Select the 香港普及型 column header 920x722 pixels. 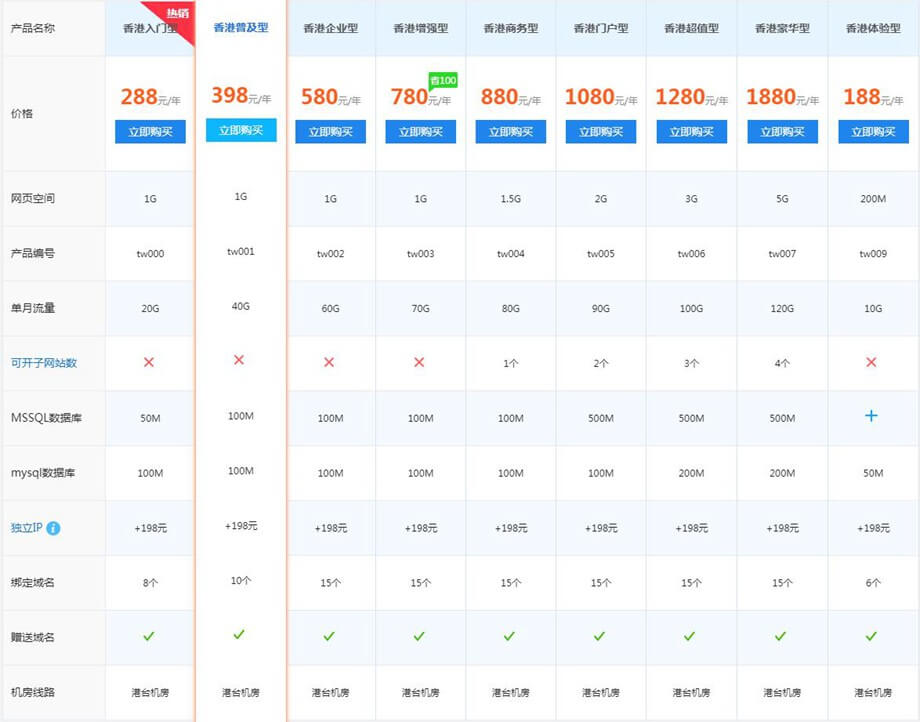coord(241,28)
